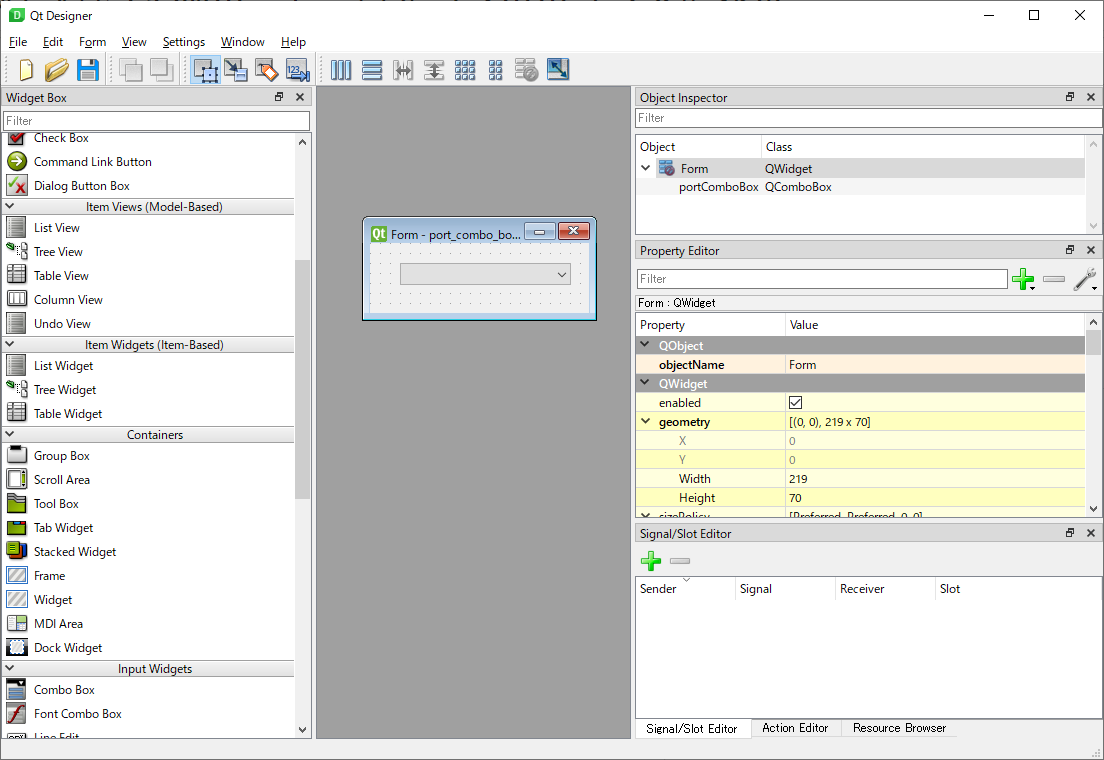Open the File menu
1104x760 pixels.
coord(18,42)
